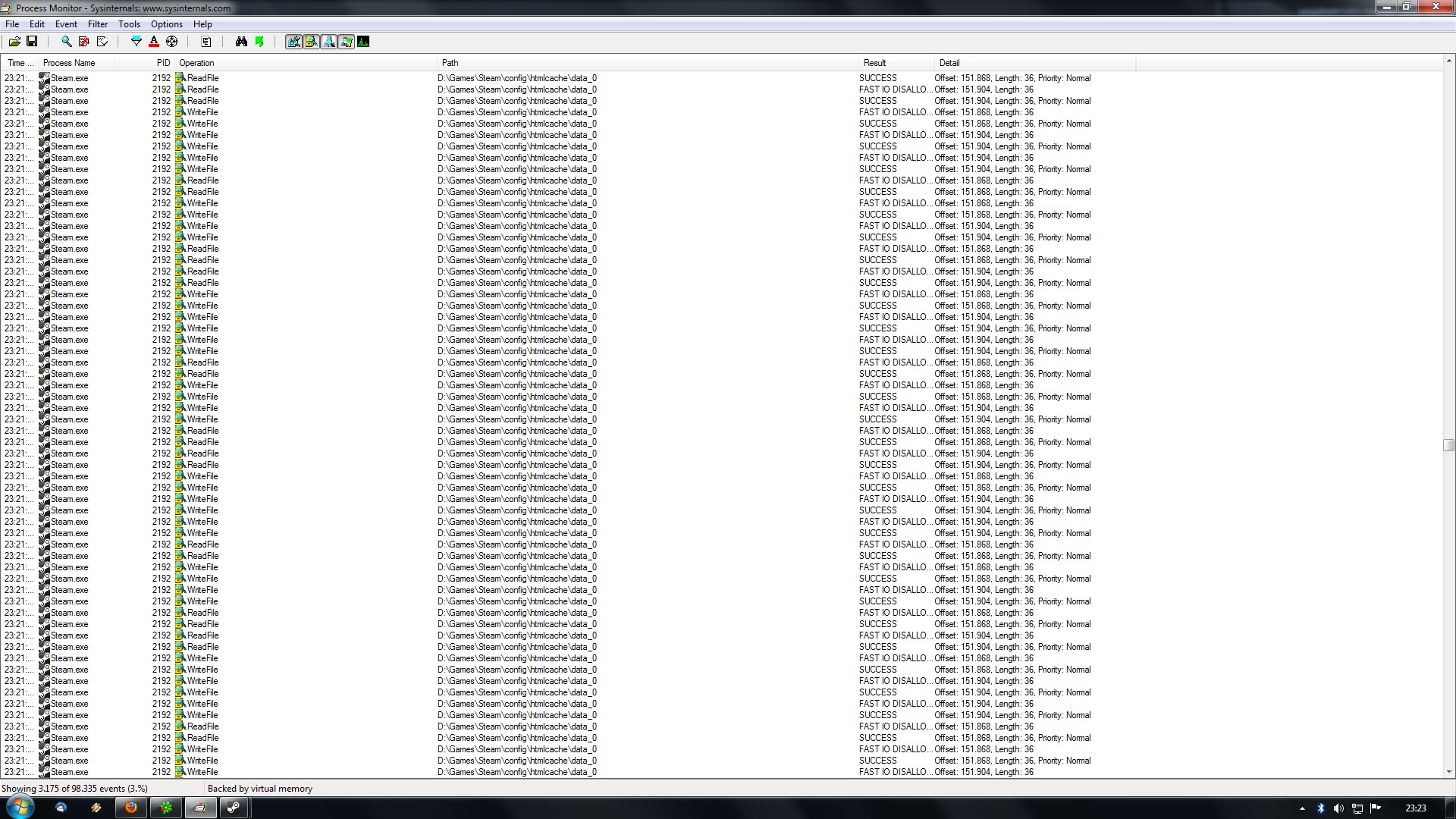Expand the hidden tray icons arrow
The width and height of the screenshot is (1456, 819).
(x=1302, y=808)
